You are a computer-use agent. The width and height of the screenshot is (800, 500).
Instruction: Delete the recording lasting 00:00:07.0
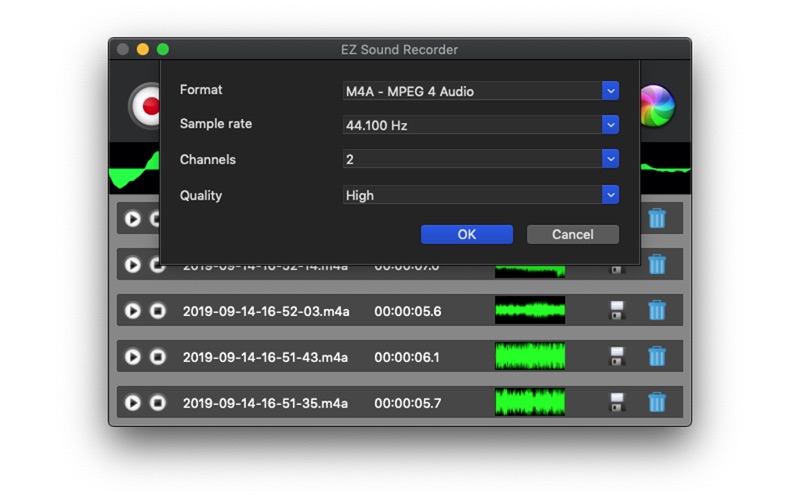point(657,264)
